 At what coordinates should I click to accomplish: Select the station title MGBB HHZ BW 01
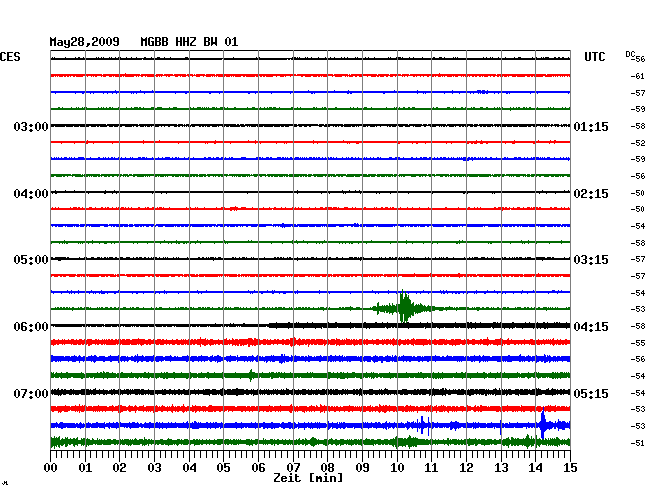click(x=189, y=42)
